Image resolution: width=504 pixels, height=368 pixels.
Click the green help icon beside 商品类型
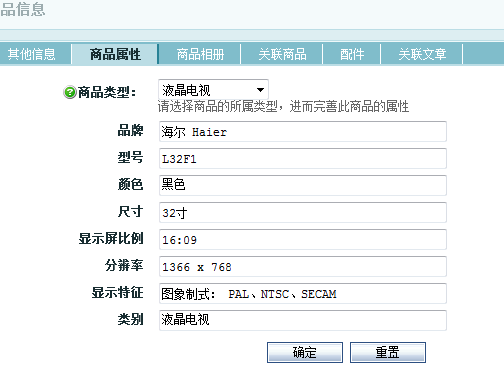(70, 92)
